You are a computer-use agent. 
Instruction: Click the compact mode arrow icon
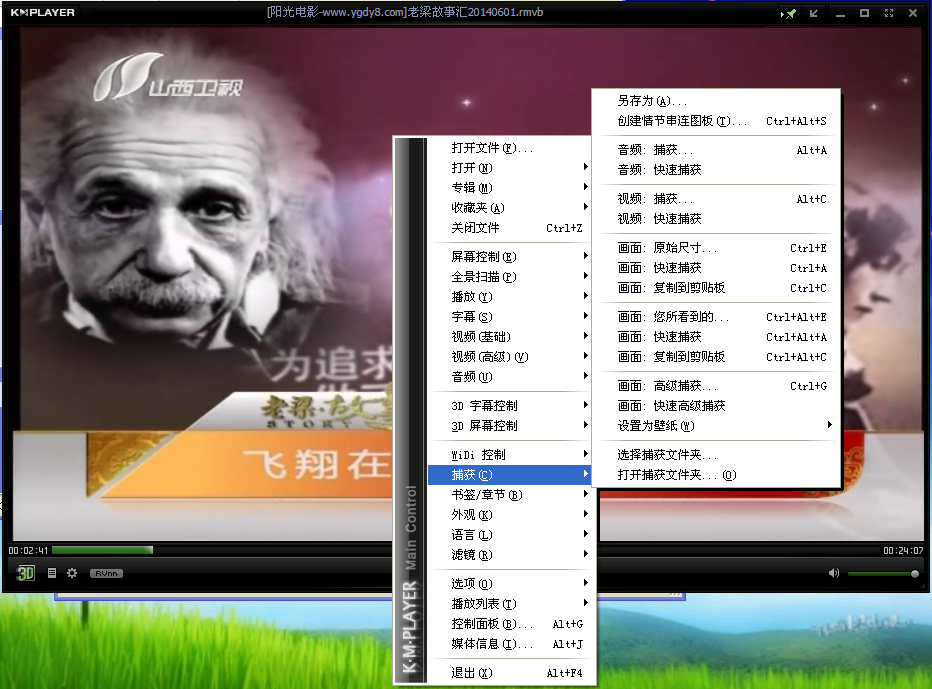814,13
